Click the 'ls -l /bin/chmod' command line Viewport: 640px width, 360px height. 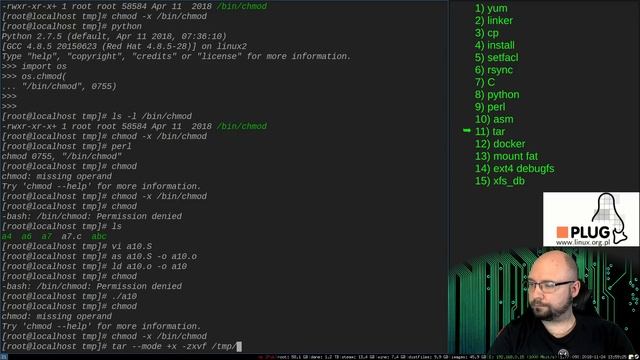point(97,116)
